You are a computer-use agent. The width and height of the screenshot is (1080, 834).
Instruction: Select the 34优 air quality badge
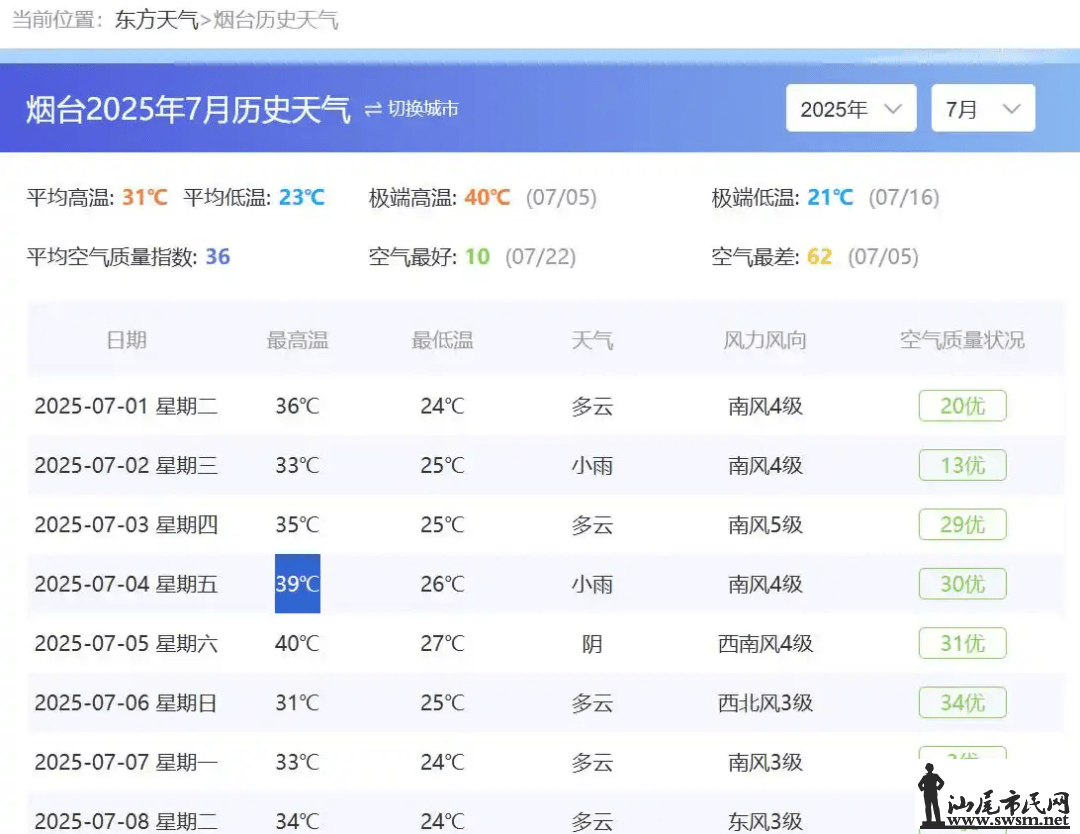(x=962, y=703)
